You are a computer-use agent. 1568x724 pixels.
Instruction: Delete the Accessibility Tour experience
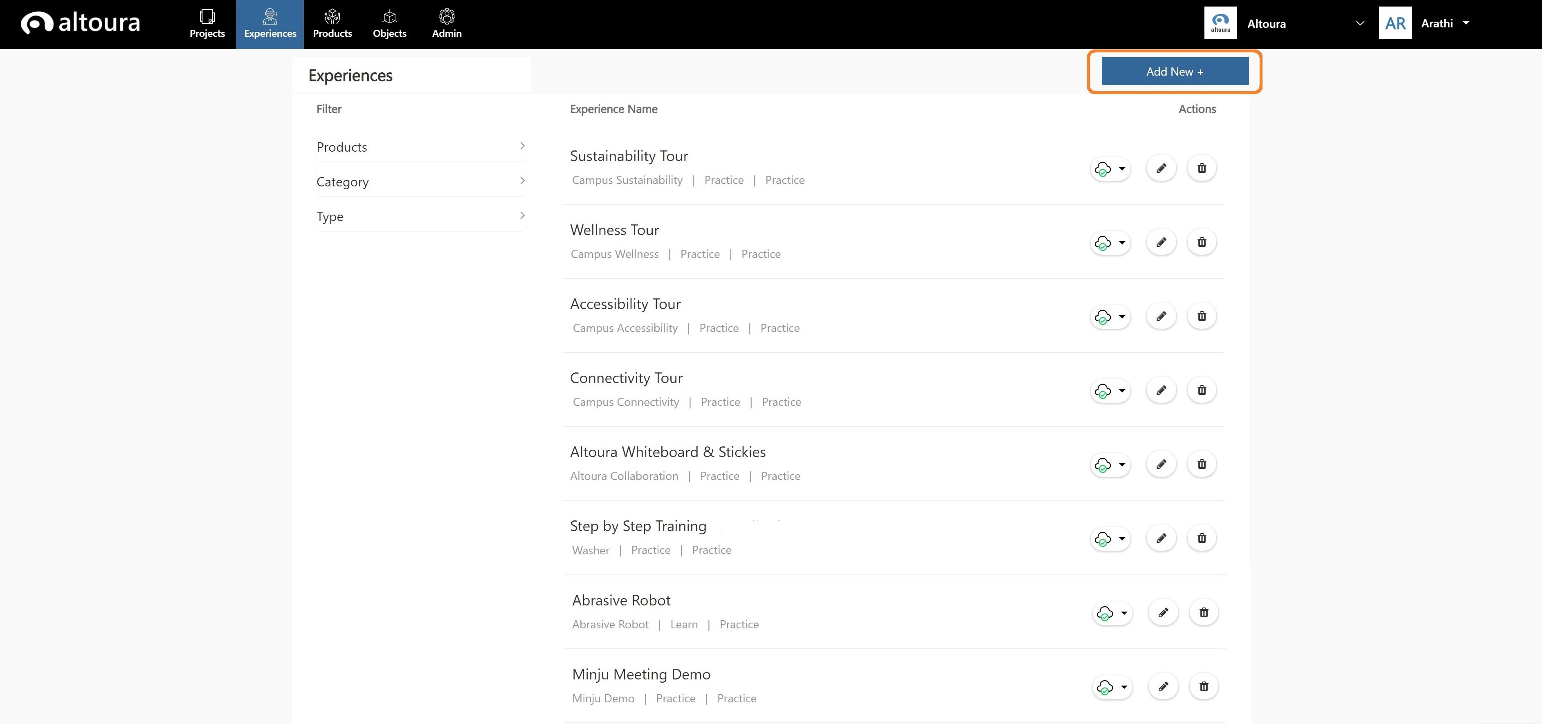tap(1202, 316)
